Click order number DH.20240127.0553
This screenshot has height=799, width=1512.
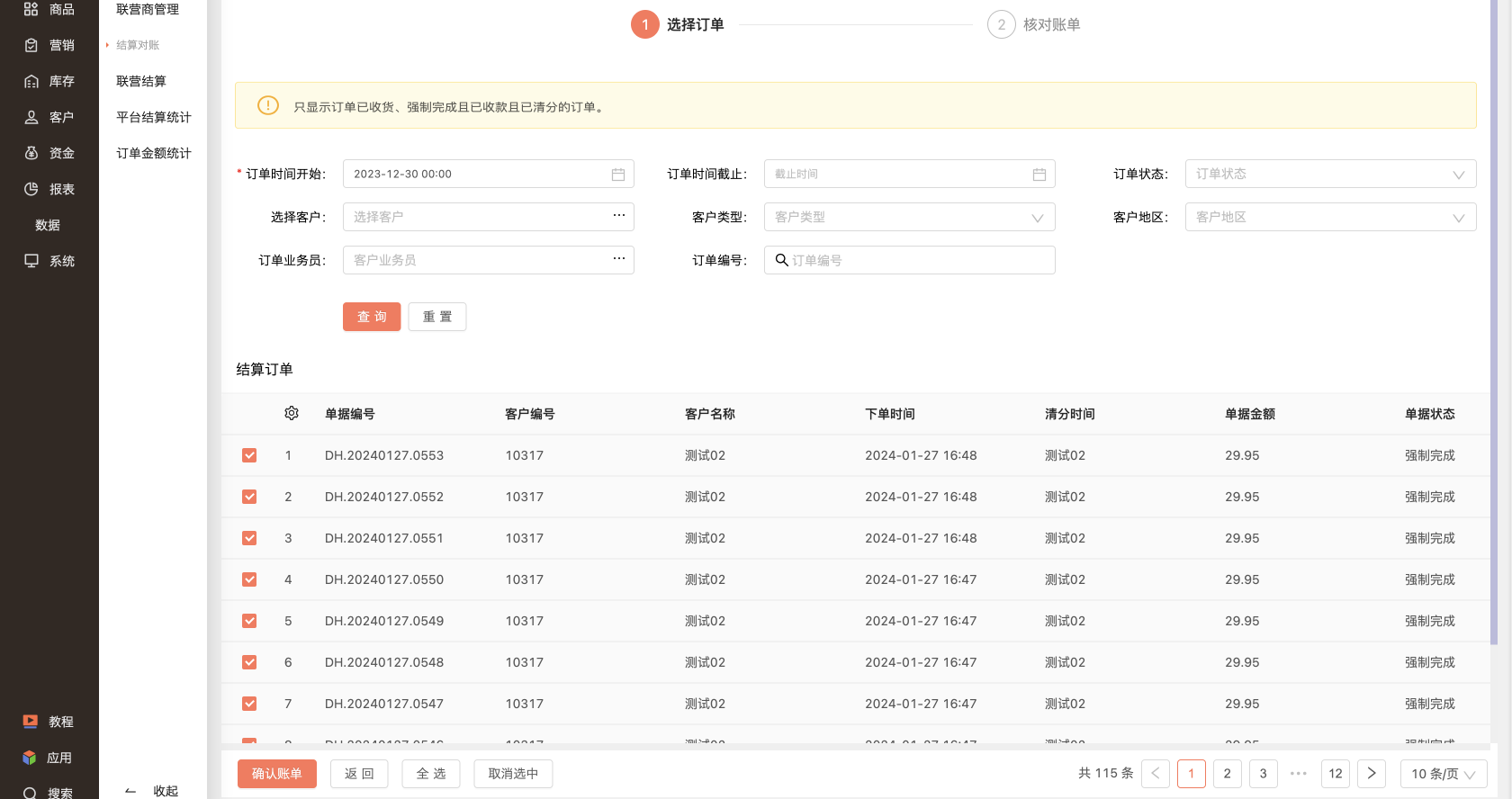[384, 455]
